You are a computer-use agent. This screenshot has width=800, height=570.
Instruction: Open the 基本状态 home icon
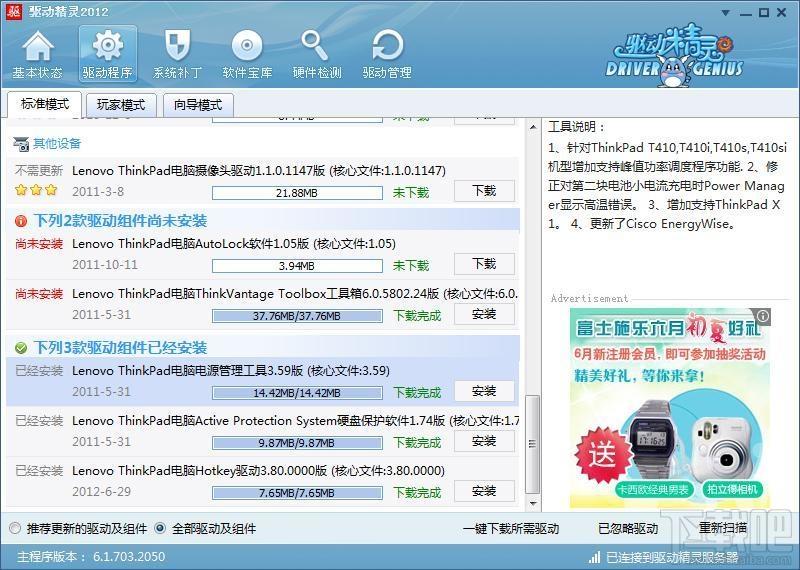click(x=37, y=54)
